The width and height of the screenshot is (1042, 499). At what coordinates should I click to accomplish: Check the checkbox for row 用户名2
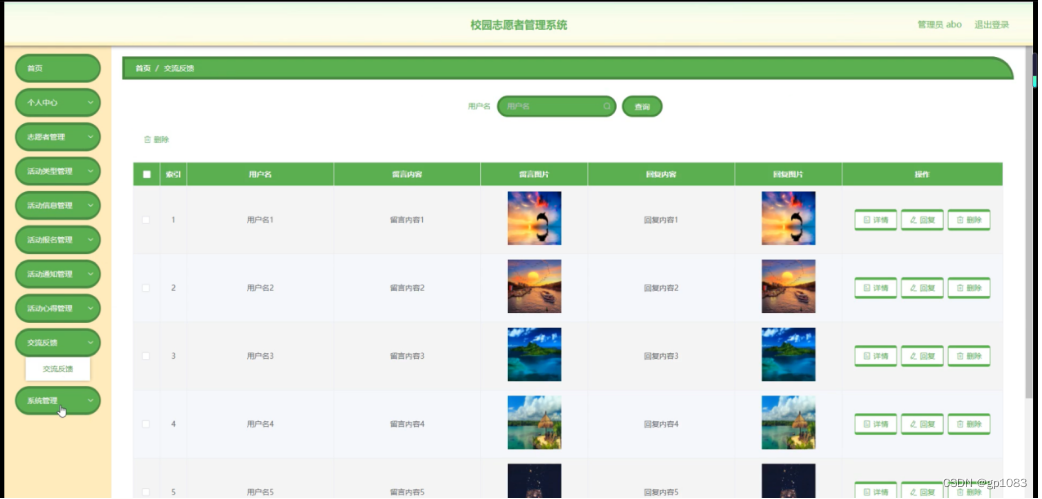click(146, 288)
